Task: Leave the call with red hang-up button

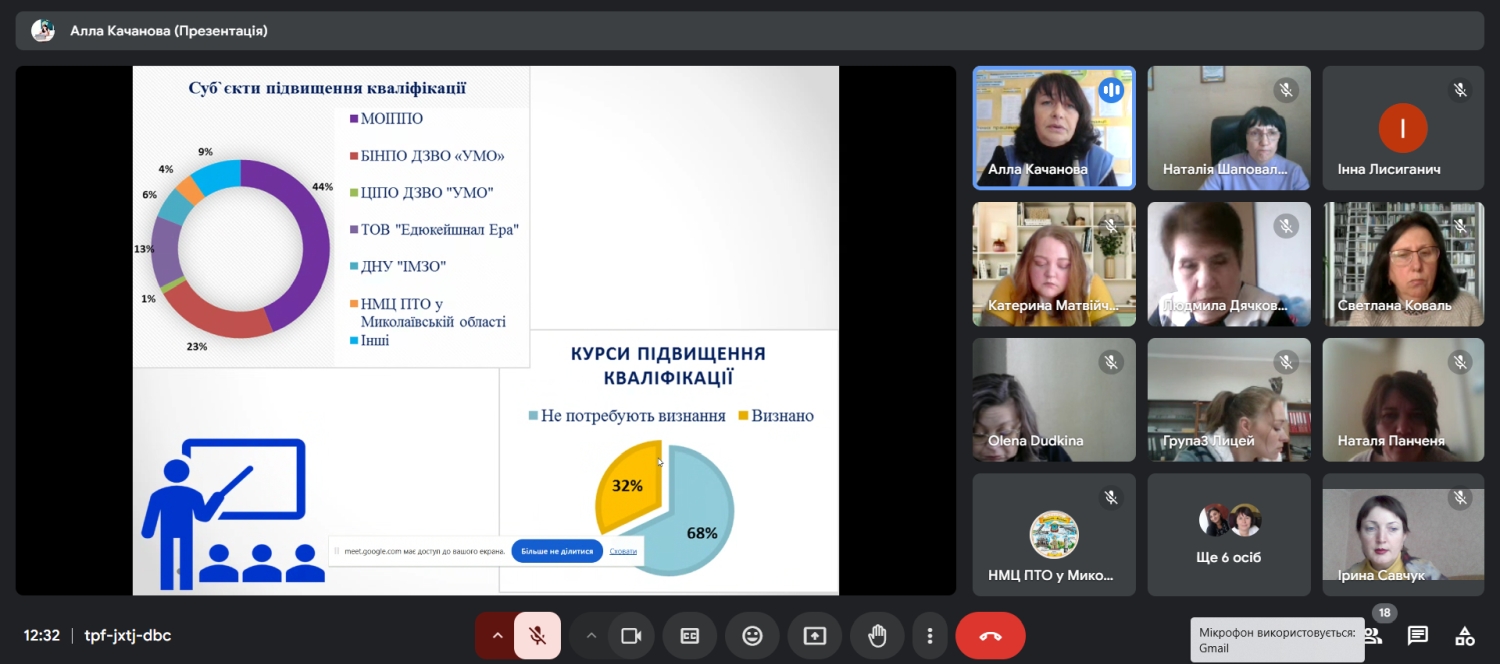Action: coord(990,636)
